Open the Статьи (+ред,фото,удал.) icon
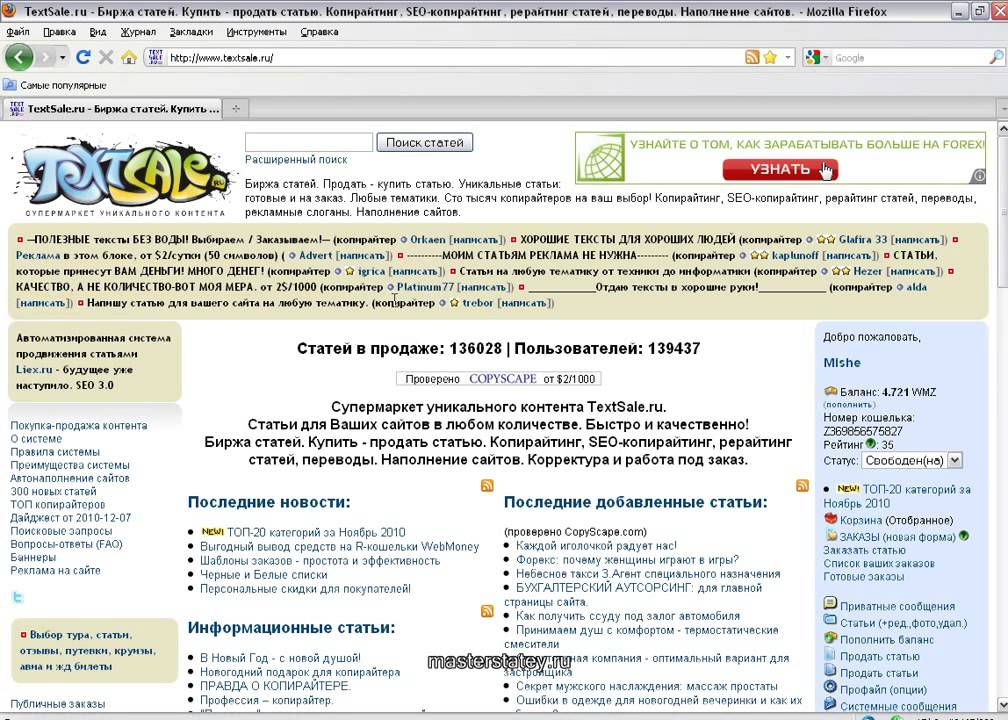1008x720 pixels. click(x=831, y=620)
